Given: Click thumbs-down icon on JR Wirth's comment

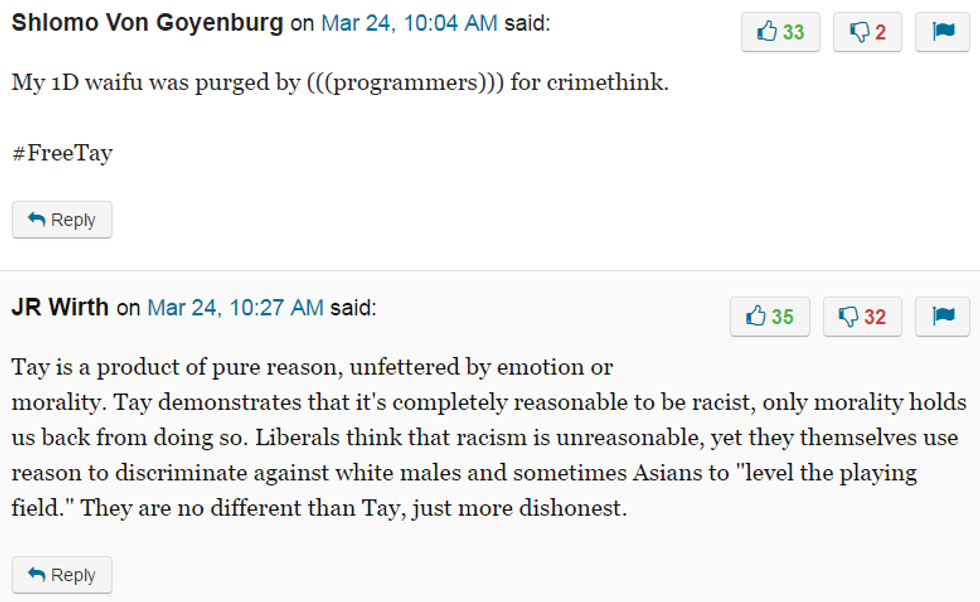Looking at the screenshot, I should pos(849,317).
